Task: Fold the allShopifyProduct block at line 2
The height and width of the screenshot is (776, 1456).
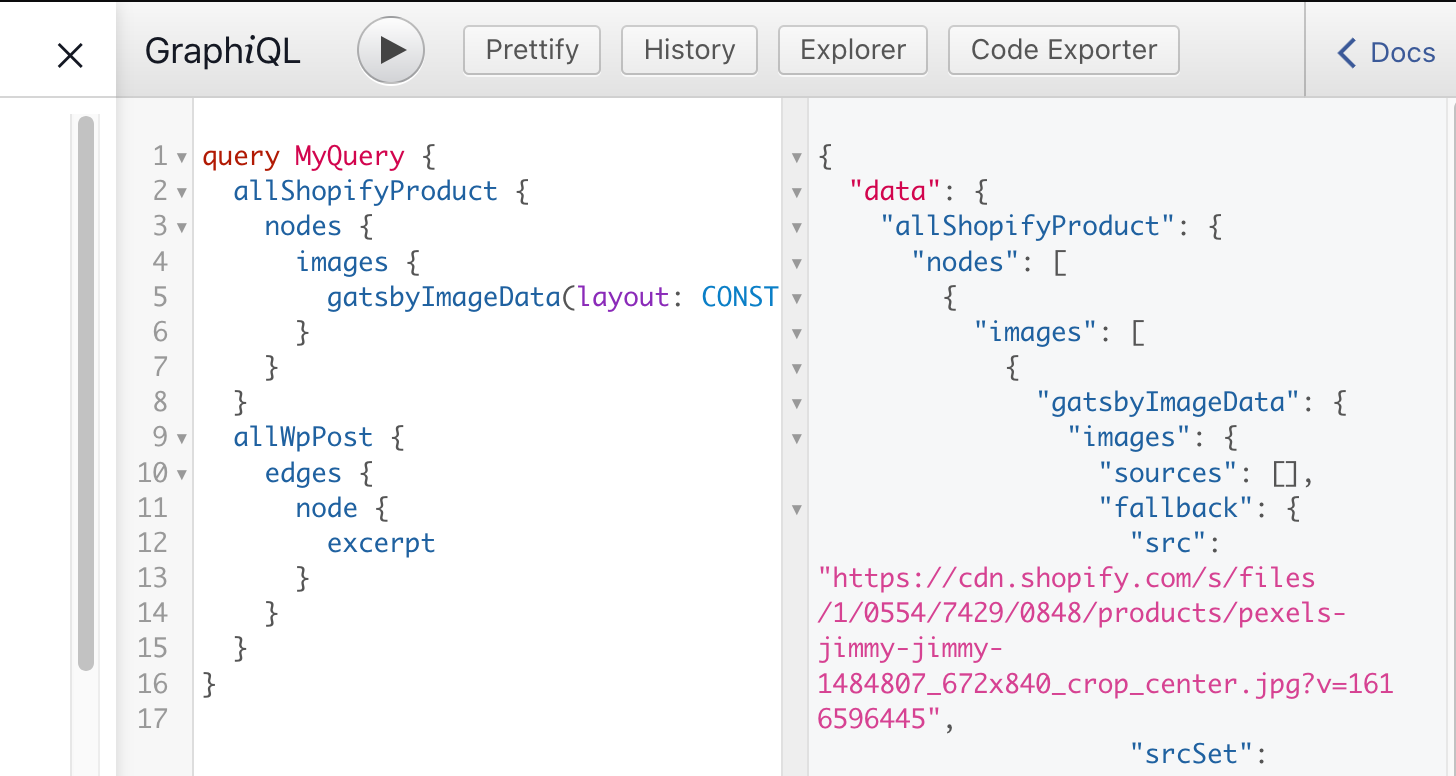Action: [181, 192]
